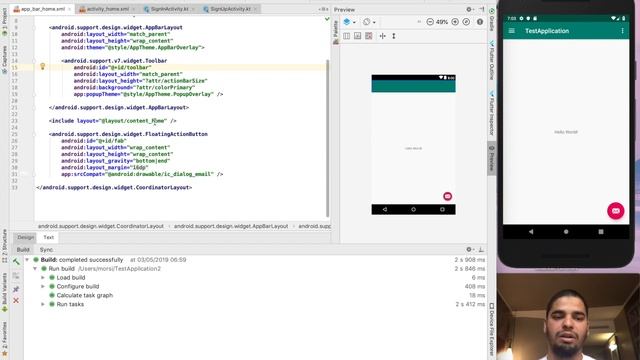Switch to Design view tab
This screenshot has height=360, width=640.
[25, 237]
